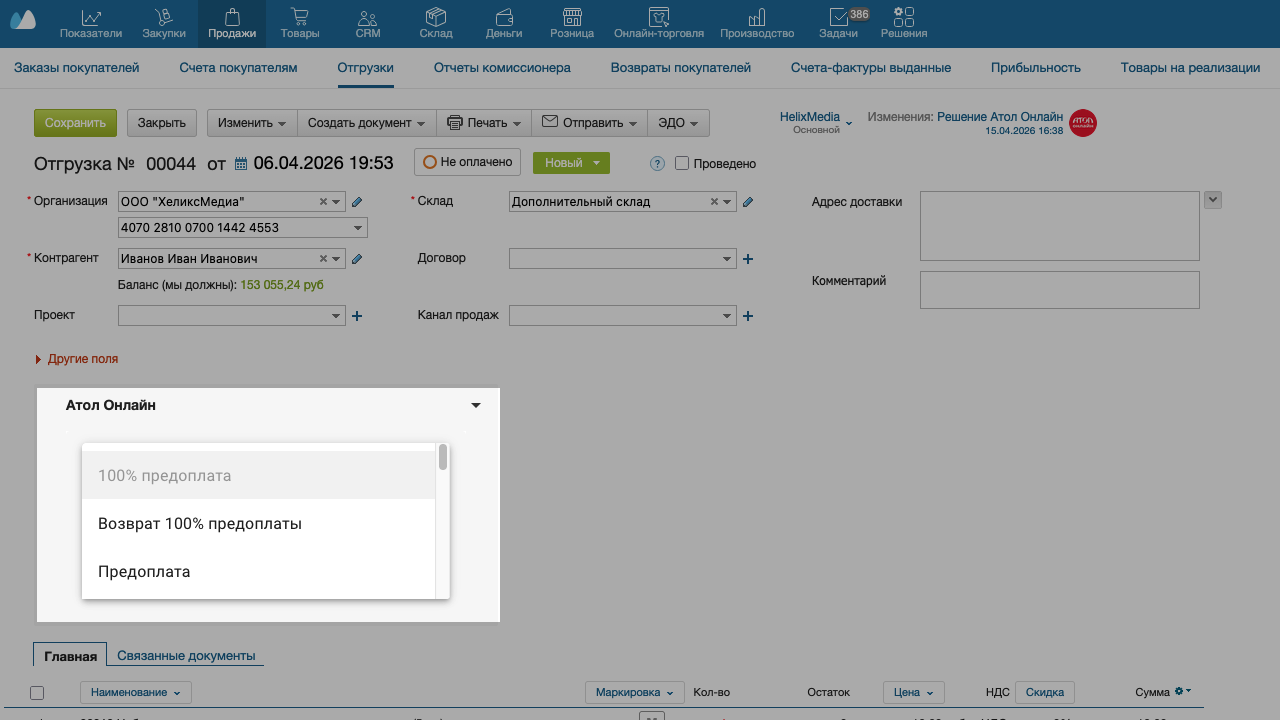Tick the select-all checkbox in table header
Image resolution: width=1280 pixels, height=720 pixels.
[37, 693]
